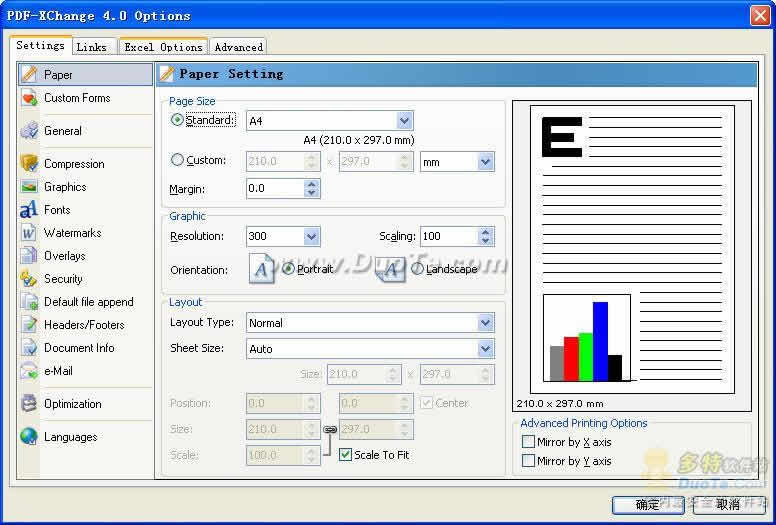776x525 pixels.
Task: Click the Security keys icon
Action: 29,279
